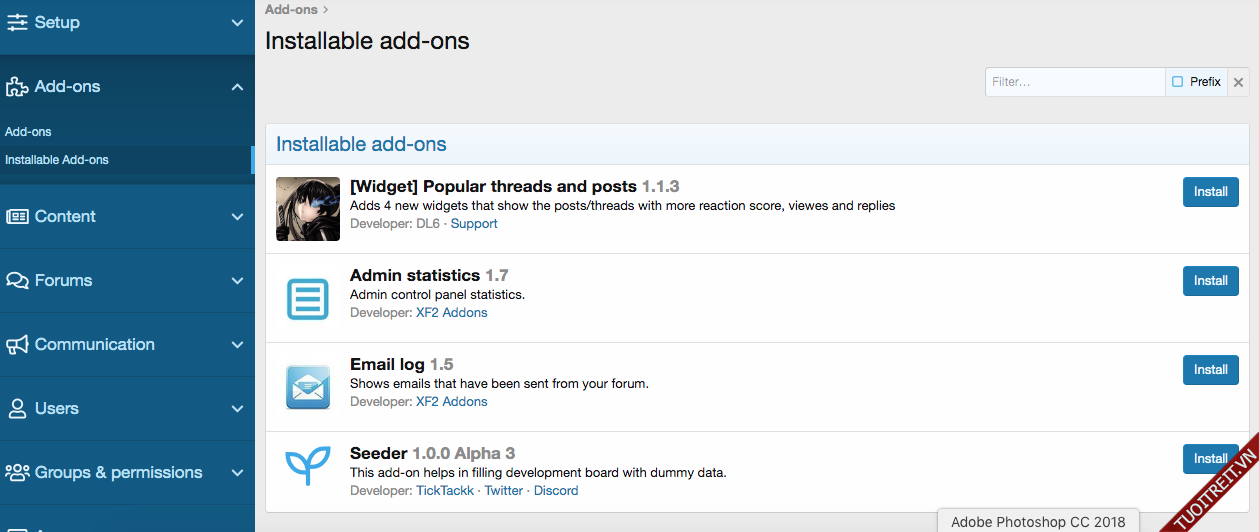Open the DL6 Support link
1259x532 pixels.
(474, 224)
